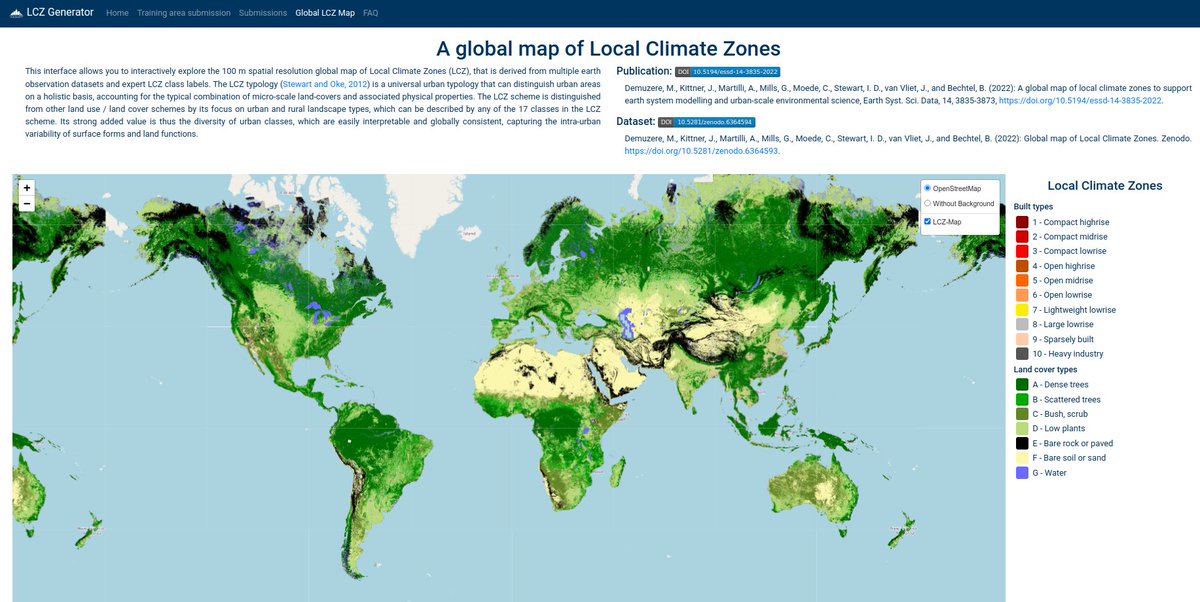Screen dimensions: 1200x602
Task: Open the Home nav item
Action: 117,13
